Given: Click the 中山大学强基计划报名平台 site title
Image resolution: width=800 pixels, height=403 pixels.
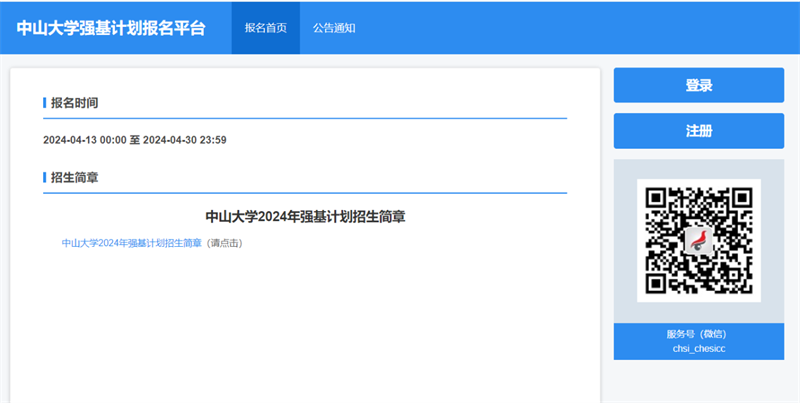Looking at the screenshot, I should point(111,28).
